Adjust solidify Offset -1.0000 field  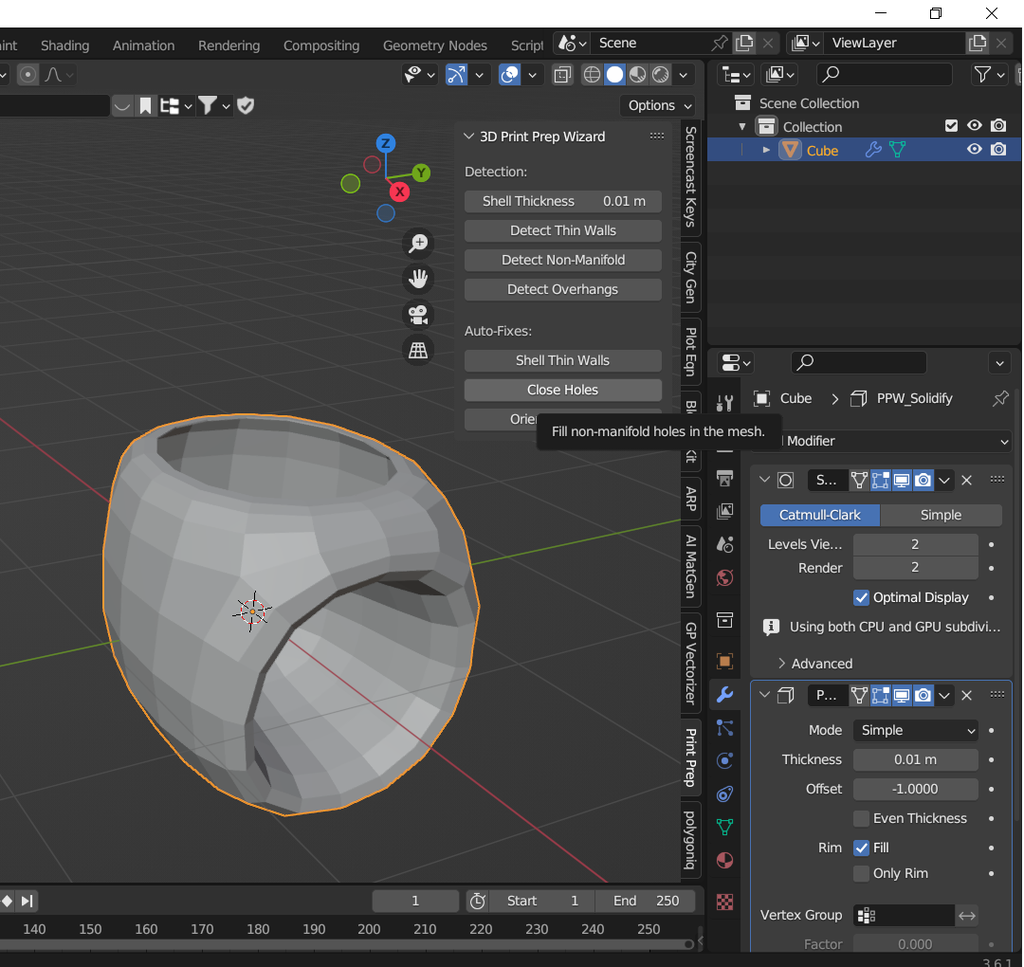pyautogui.click(x=915, y=789)
